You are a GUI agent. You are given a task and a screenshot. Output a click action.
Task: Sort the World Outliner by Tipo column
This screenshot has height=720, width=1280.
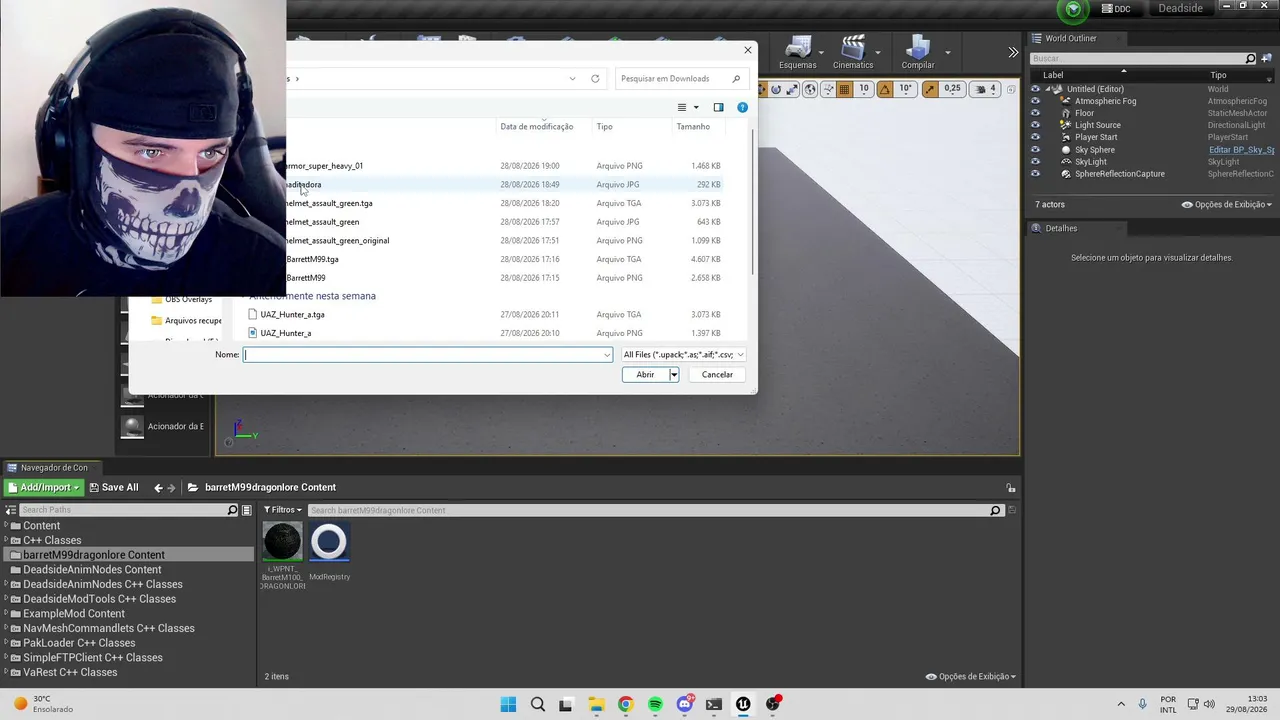point(1218,75)
